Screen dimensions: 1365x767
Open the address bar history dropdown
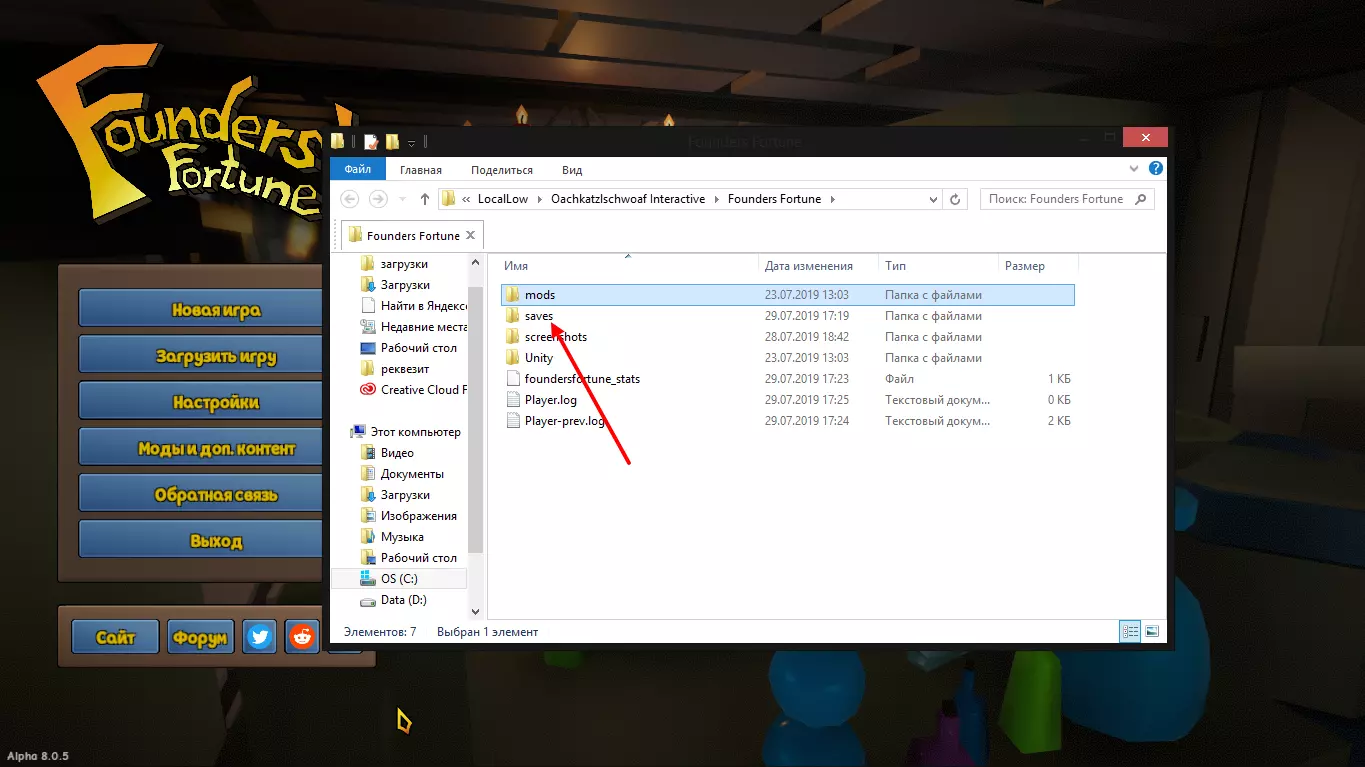coord(933,199)
